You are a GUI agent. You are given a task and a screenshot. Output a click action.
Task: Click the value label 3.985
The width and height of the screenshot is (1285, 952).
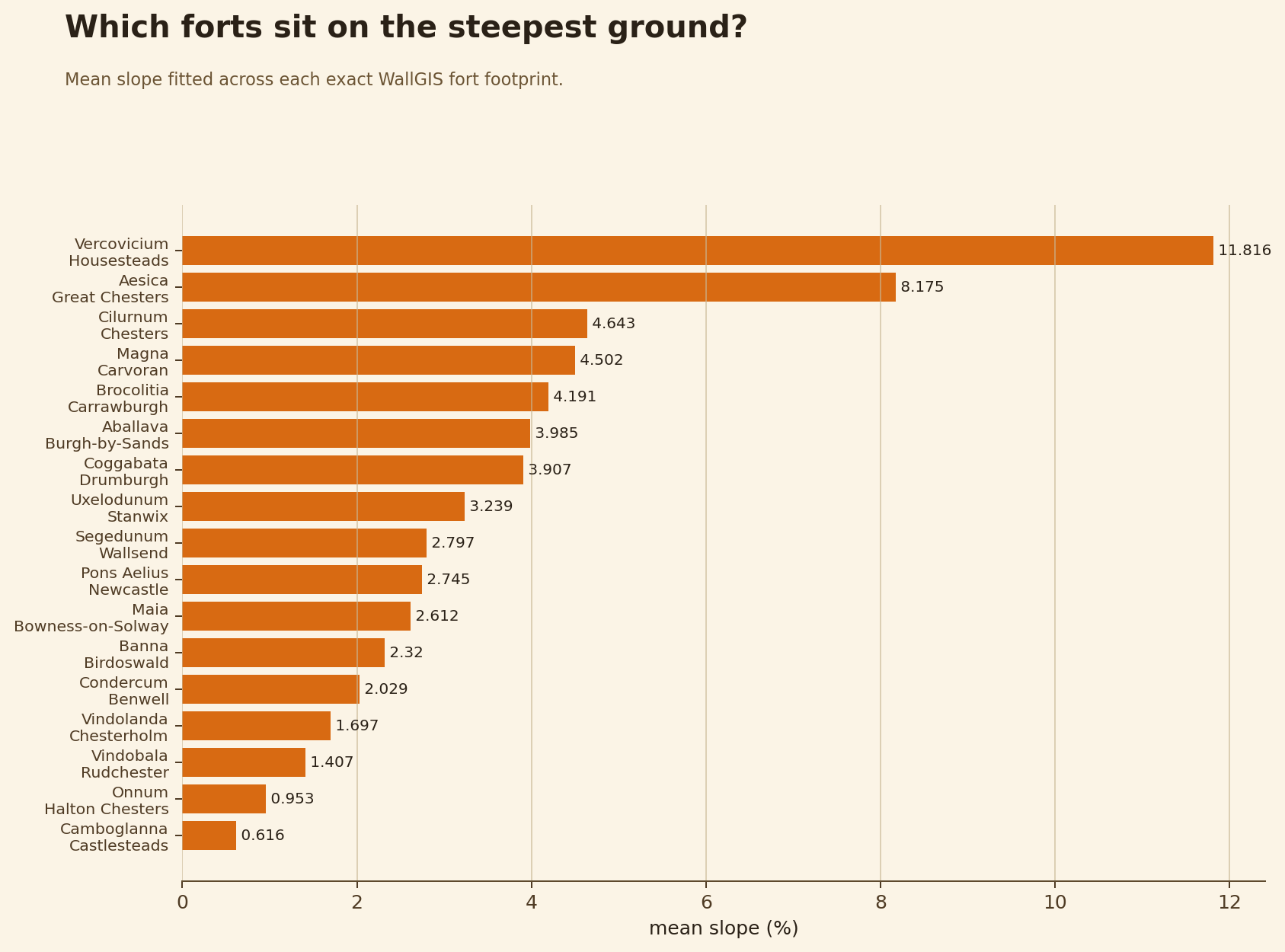click(x=557, y=433)
